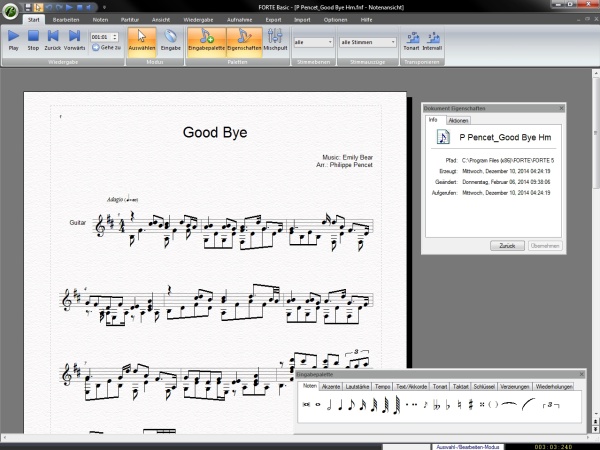Open the Export ribbon tab

pyautogui.click(x=273, y=20)
